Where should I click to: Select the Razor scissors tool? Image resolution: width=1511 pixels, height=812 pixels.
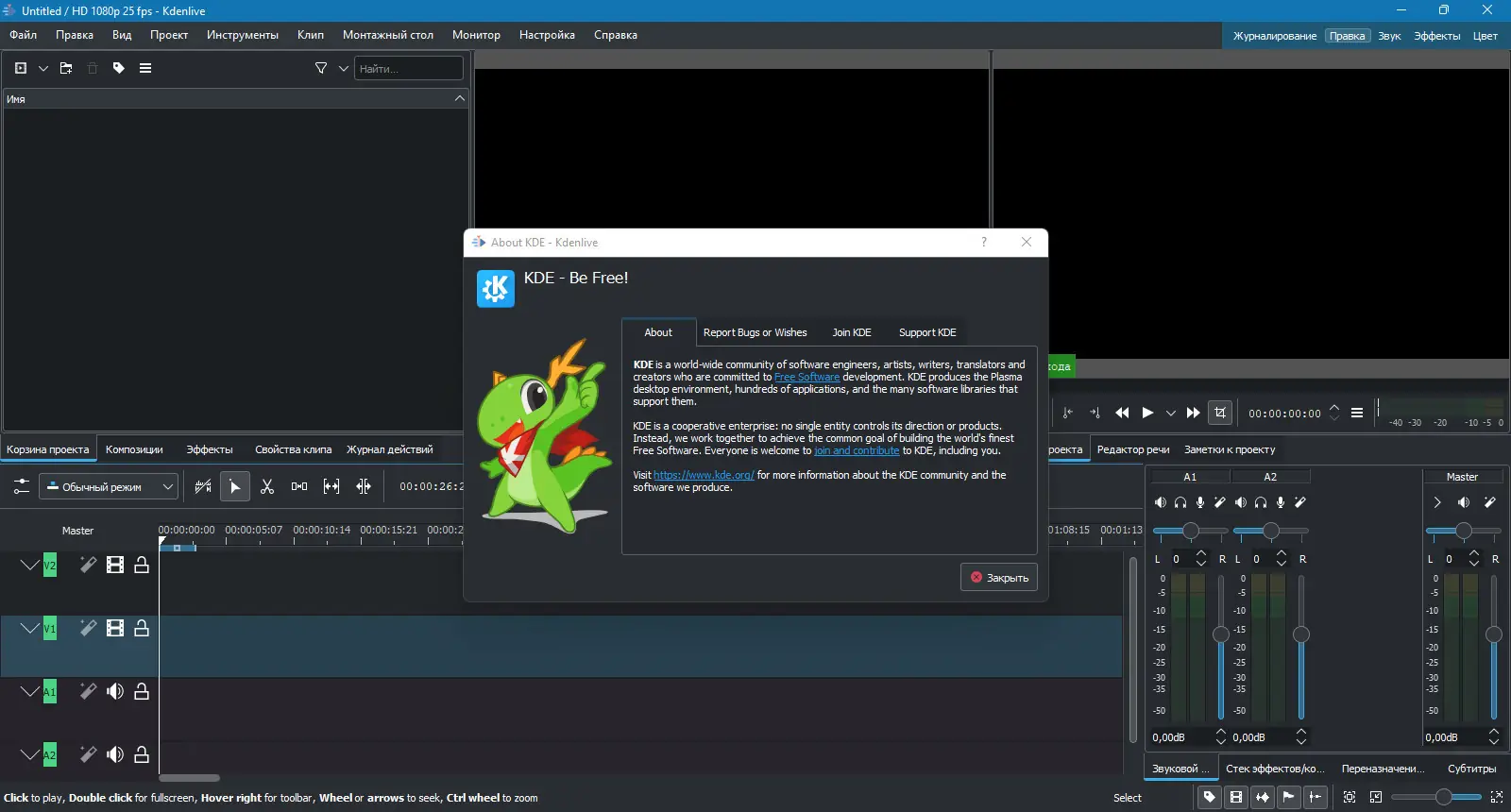pyautogui.click(x=267, y=486)
